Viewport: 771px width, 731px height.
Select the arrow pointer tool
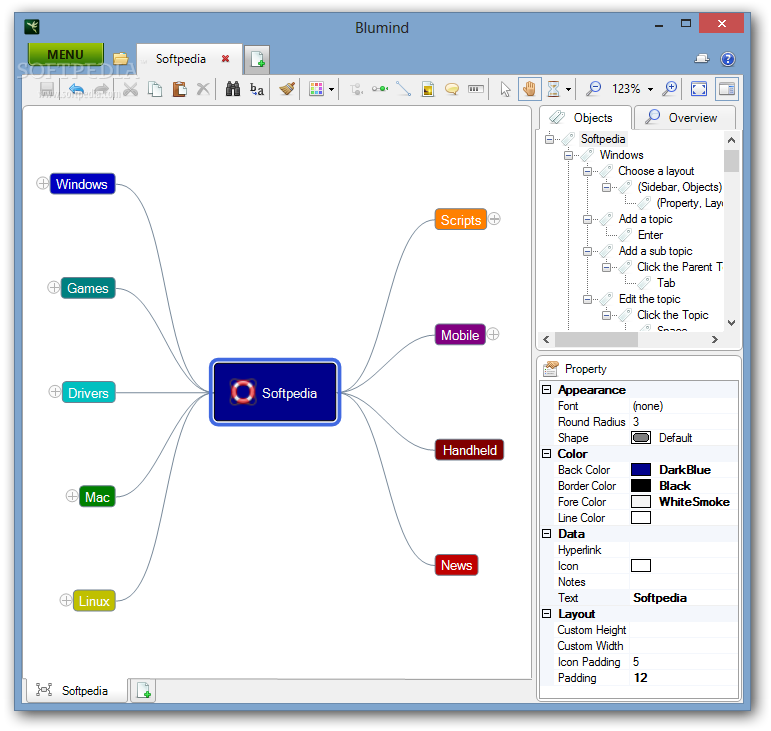pyautogui.click(x=505, y=89)
